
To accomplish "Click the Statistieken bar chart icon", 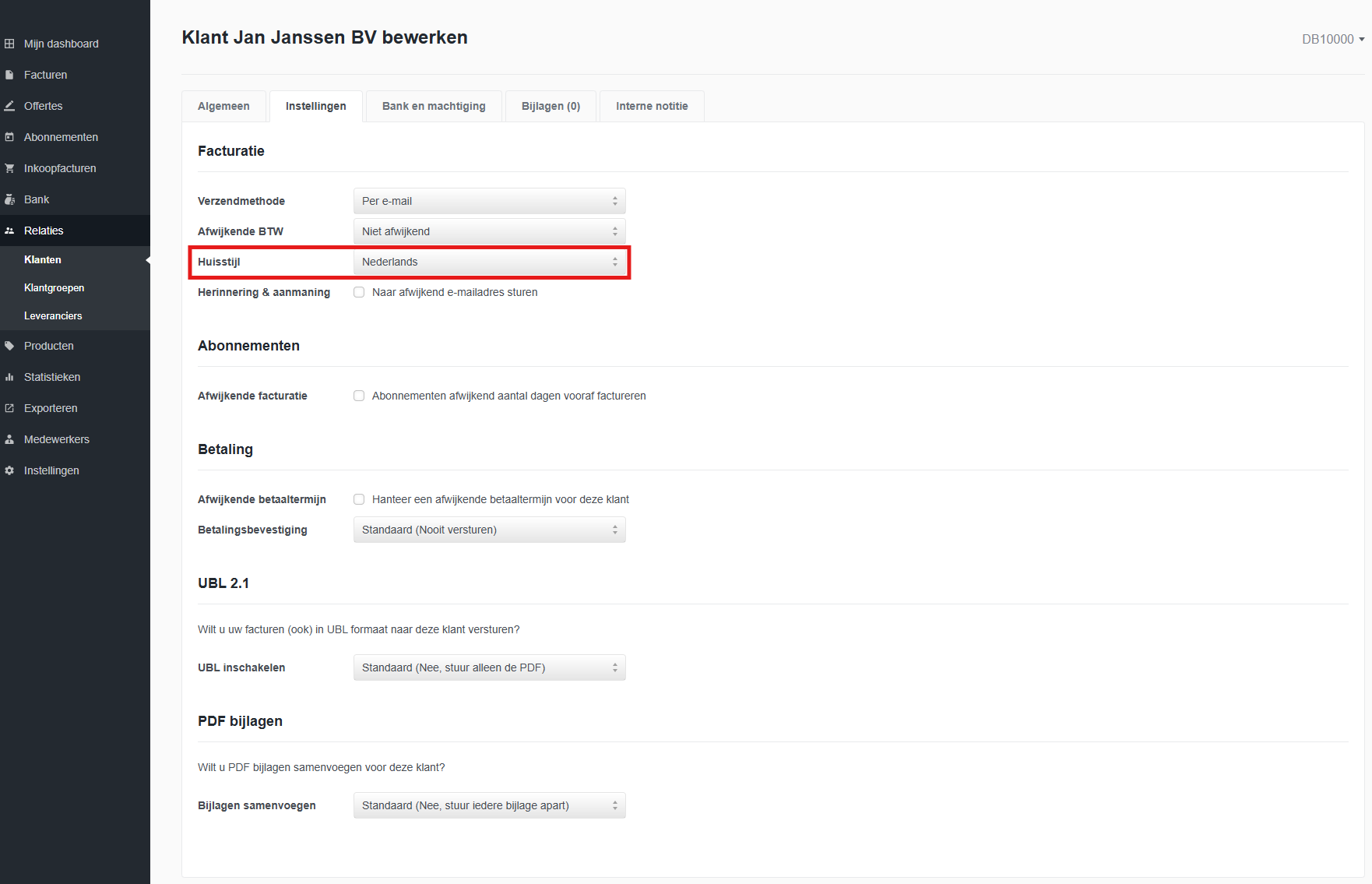I will pos(9,377).
